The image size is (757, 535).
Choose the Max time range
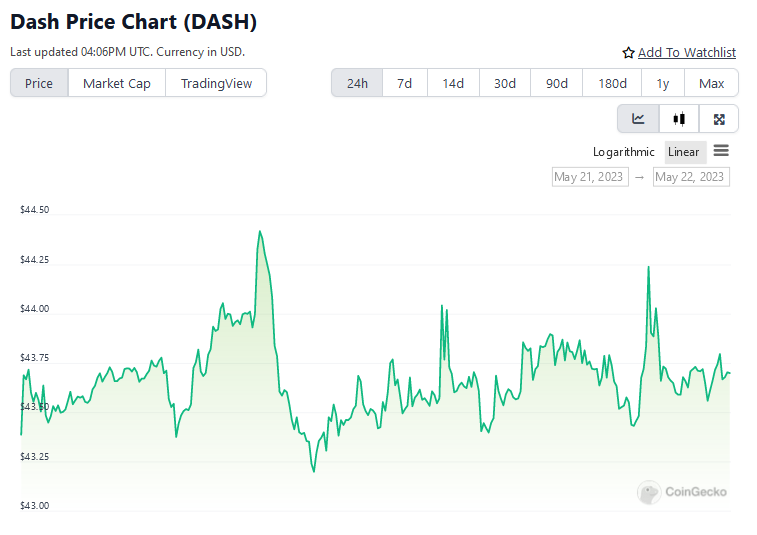712,83
